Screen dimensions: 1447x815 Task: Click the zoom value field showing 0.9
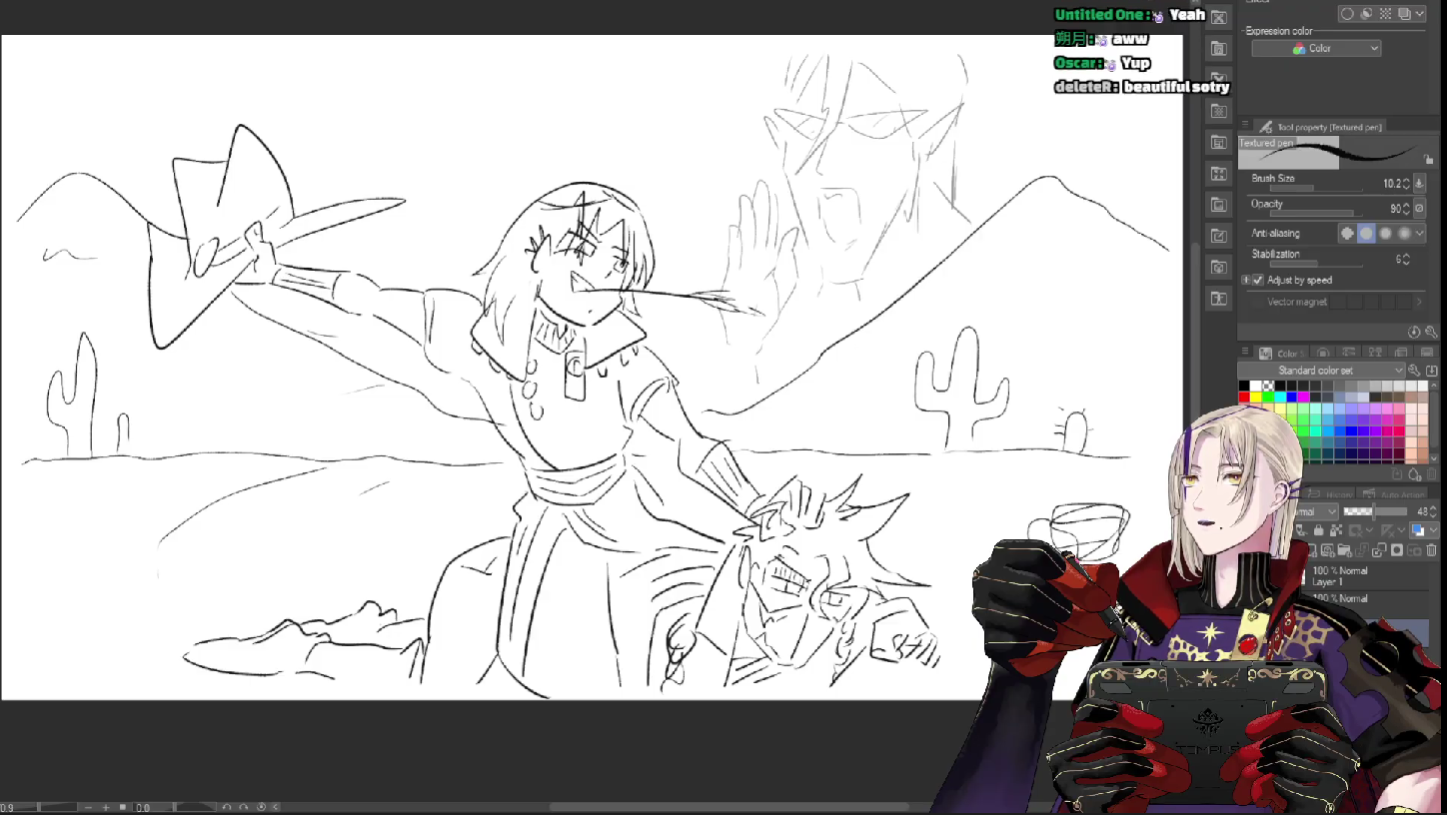pos(8,807)
